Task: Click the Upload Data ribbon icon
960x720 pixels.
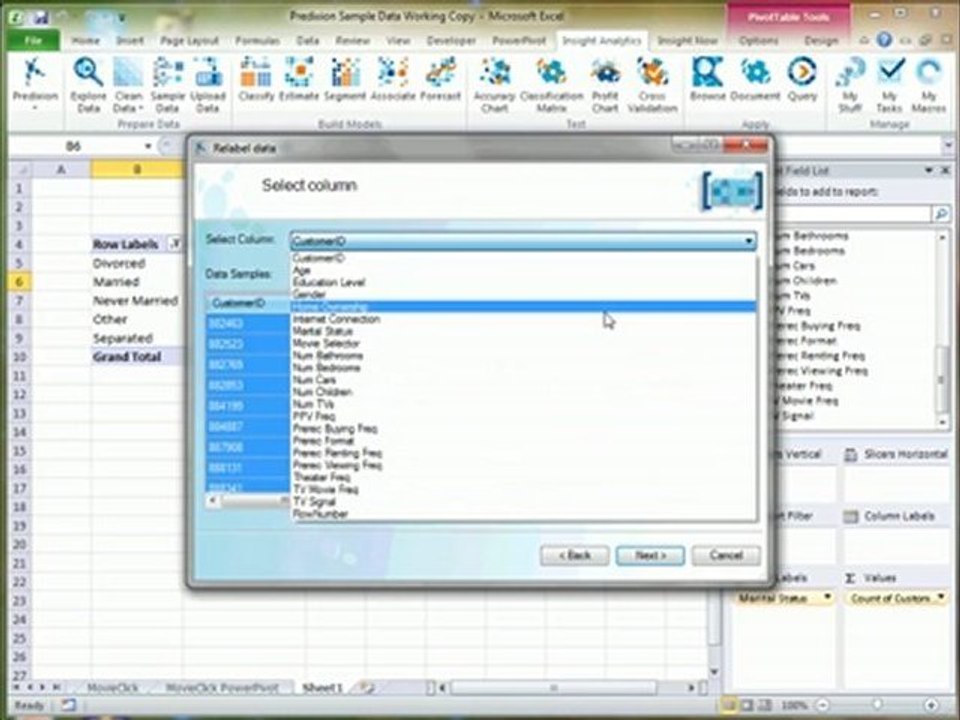Action: pos(208,84)
